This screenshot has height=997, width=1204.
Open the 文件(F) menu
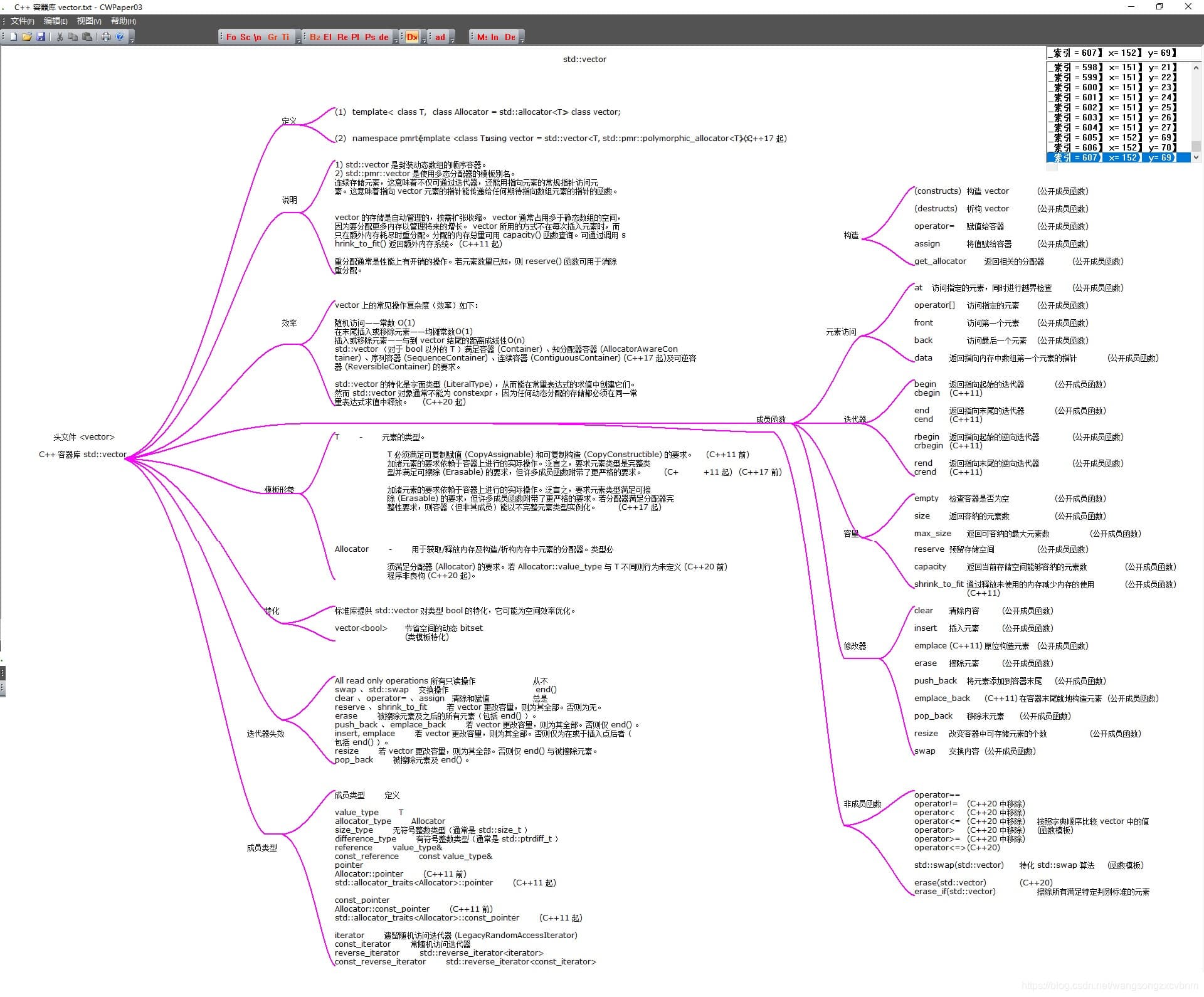pos(22,21)
